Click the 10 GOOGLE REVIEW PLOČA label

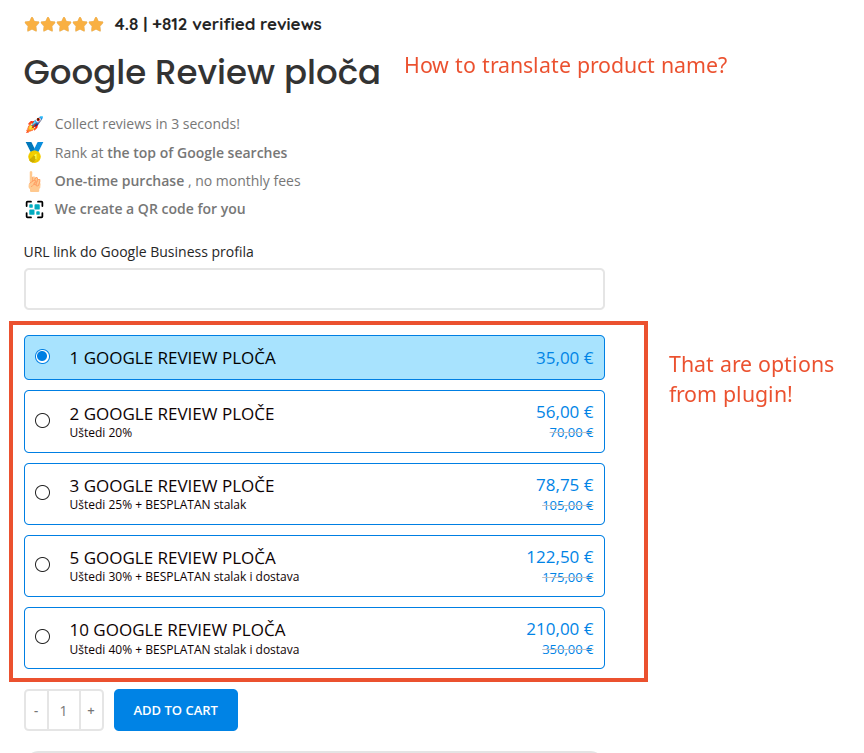pyautogui.click(x=177, y=630)
